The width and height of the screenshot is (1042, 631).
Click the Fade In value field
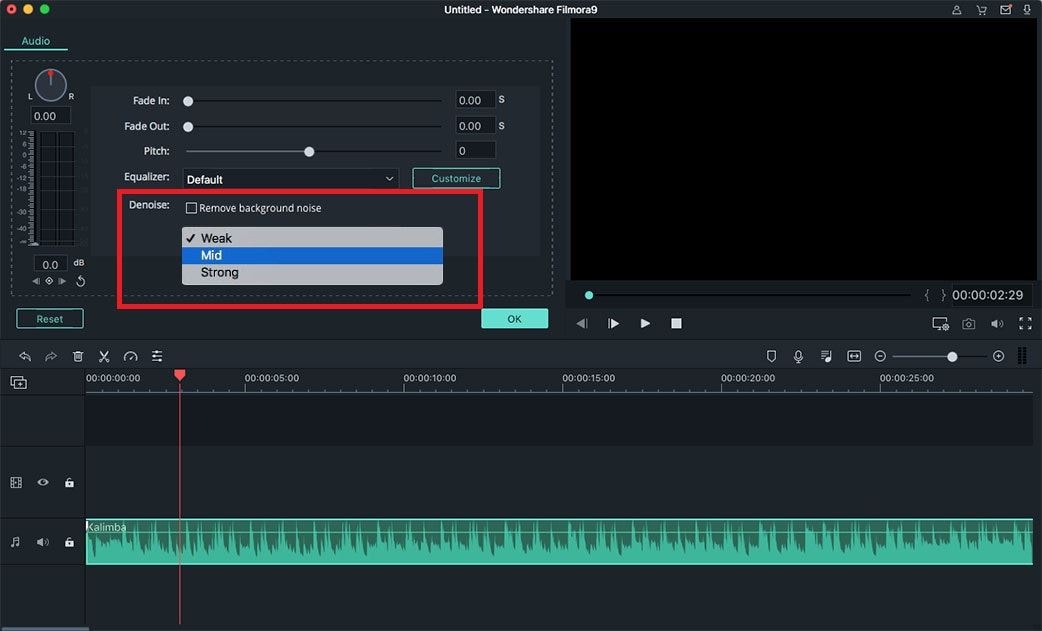(x=475, y=100)
